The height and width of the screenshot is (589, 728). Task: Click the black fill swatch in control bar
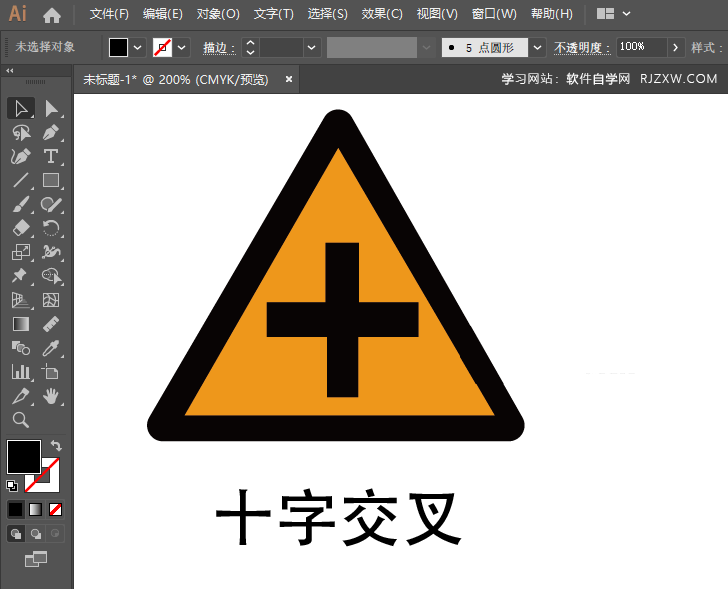[x=118, y=47]
